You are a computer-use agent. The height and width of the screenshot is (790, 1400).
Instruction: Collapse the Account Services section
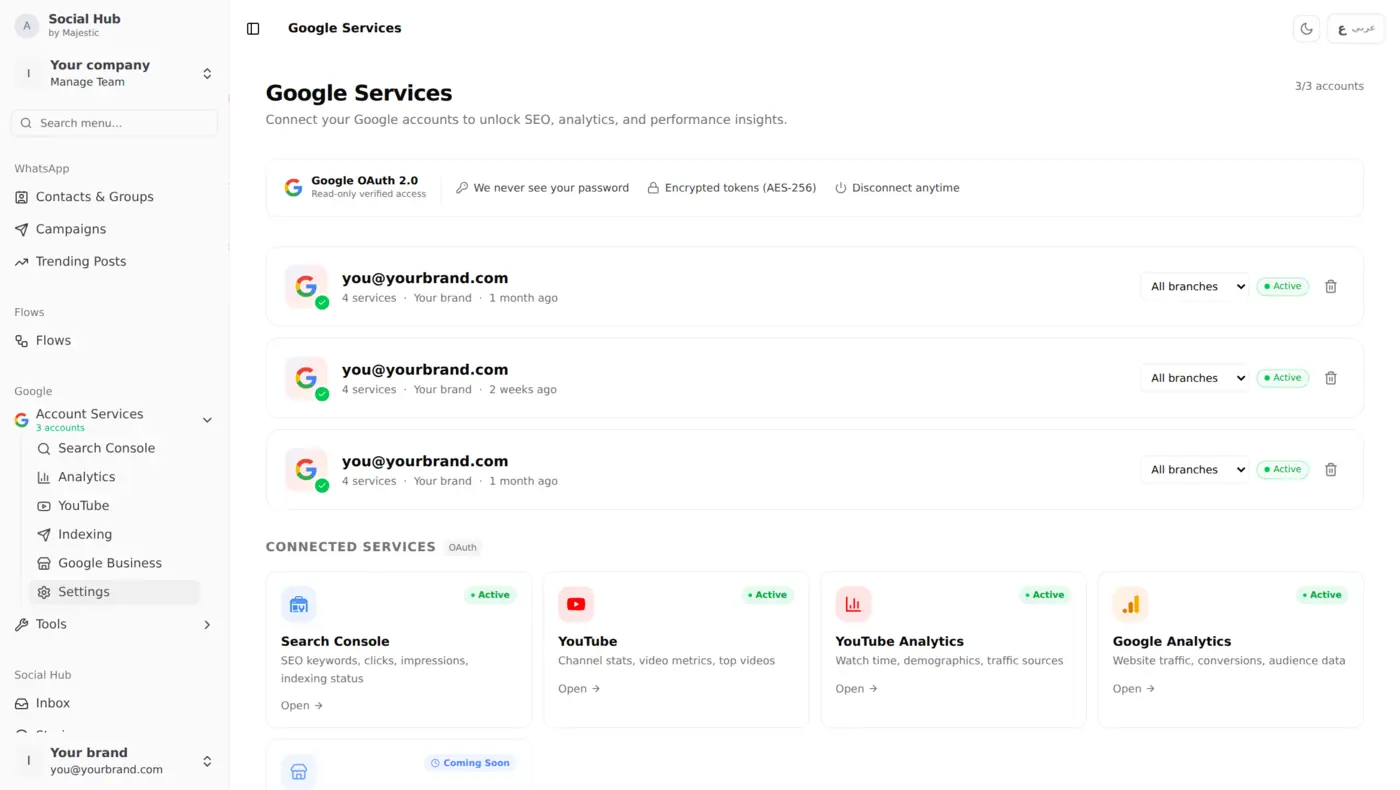coord(207,420)
